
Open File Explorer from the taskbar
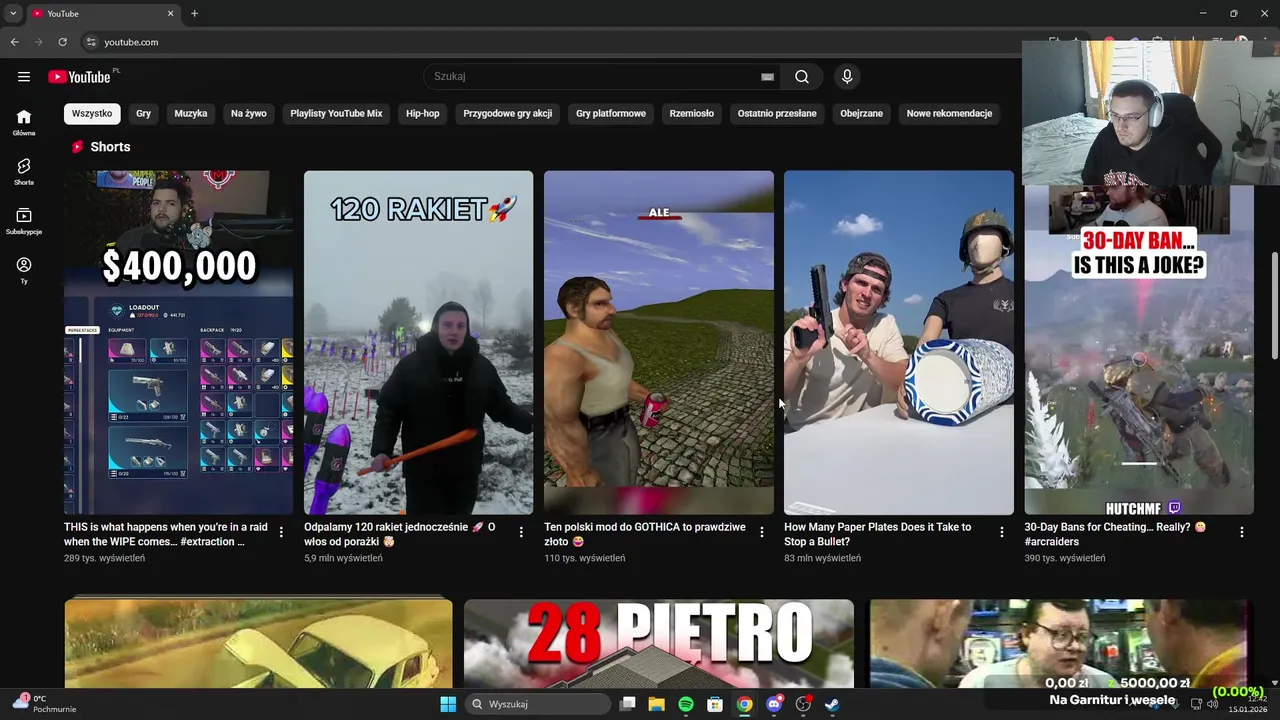tap(656, 704)
